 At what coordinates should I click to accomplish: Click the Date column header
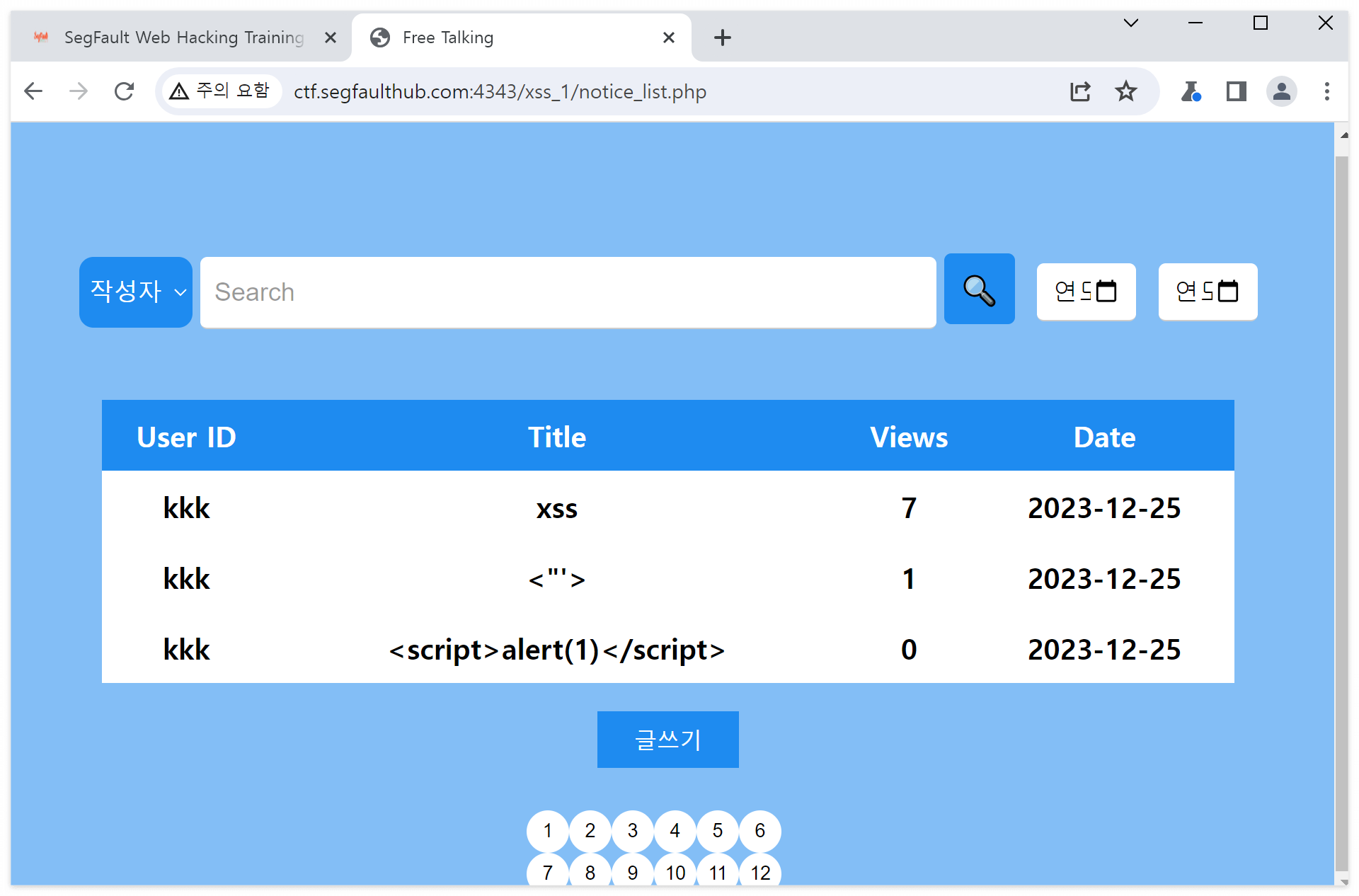(x=1104, y=437)
